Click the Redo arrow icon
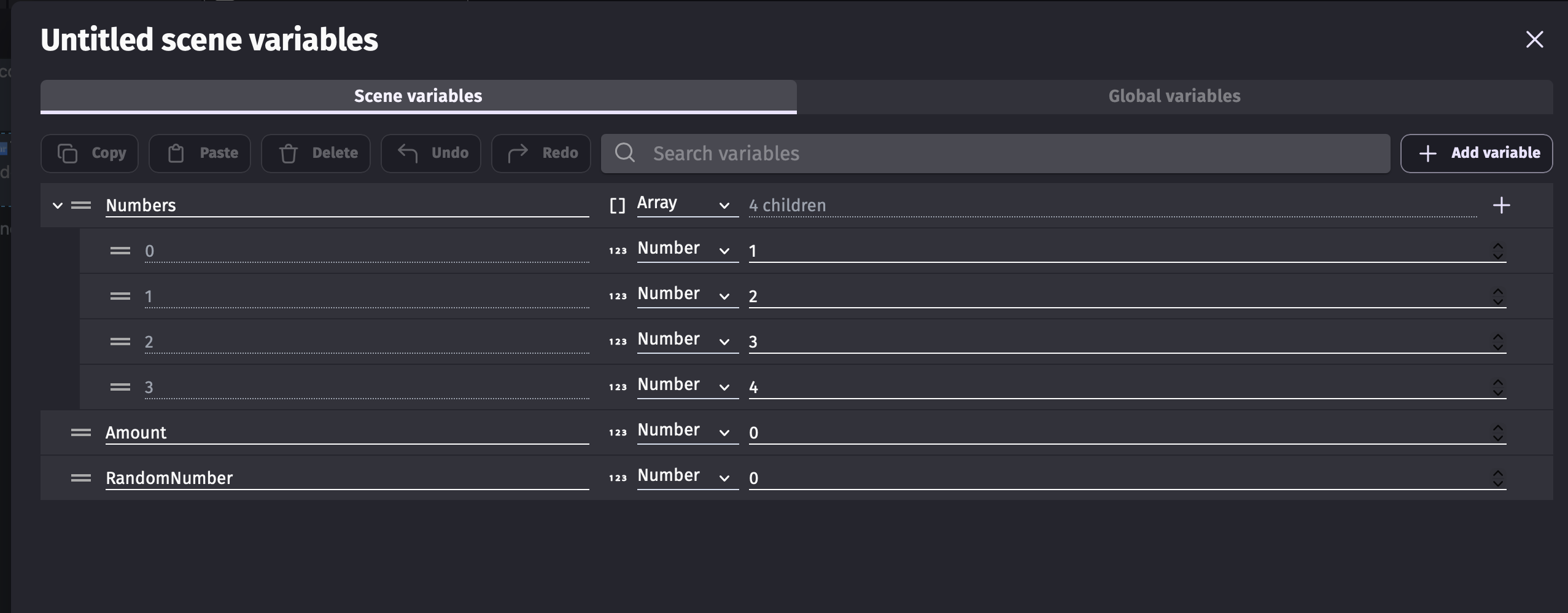This screenshot has width=1568, height=613. (x=518, y=153)
